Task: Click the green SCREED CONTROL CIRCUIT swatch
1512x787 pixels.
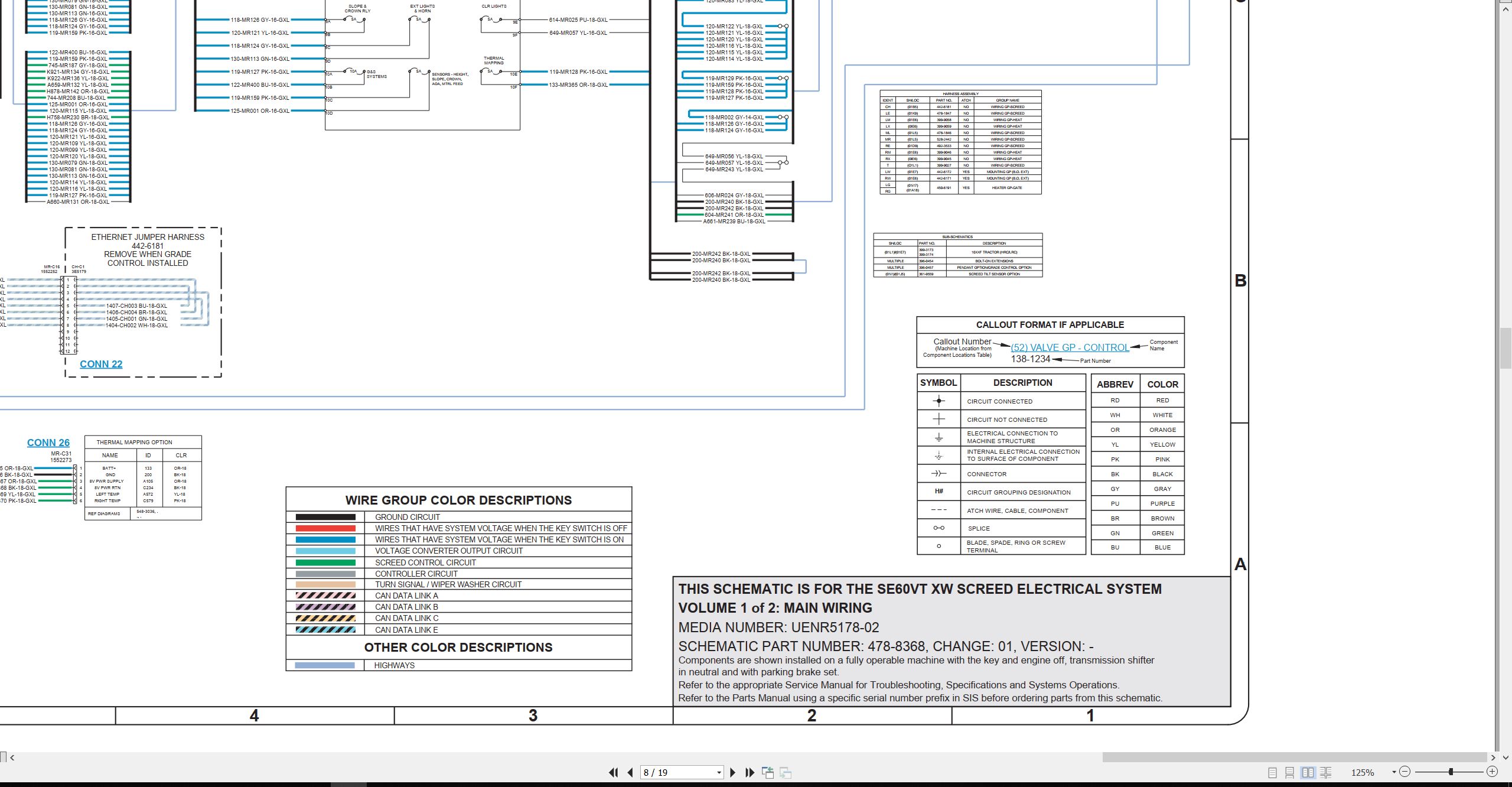Action: click(325, 562)
